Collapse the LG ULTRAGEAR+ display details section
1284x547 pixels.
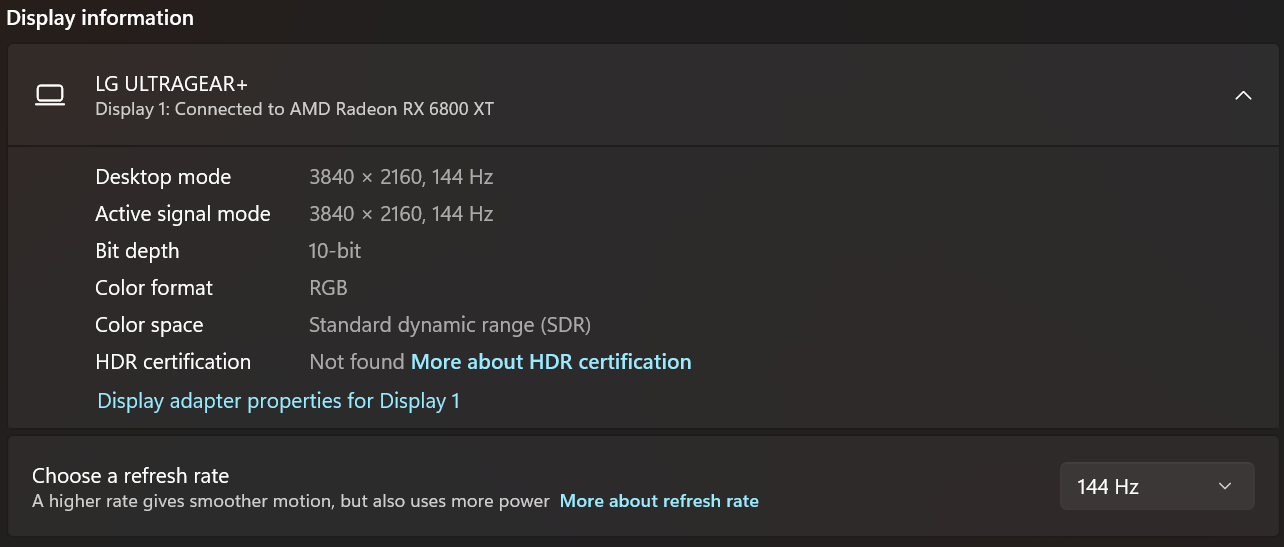[x=1243, y=96]
